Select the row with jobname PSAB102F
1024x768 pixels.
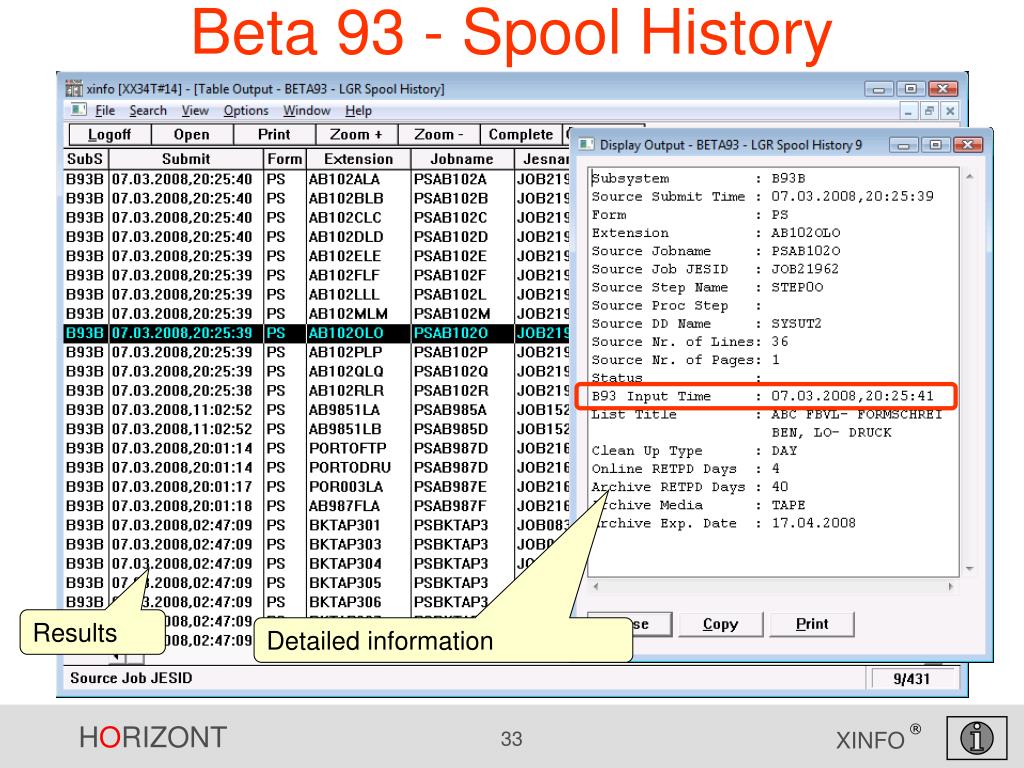pyautogui.click(x=317, y=275)
